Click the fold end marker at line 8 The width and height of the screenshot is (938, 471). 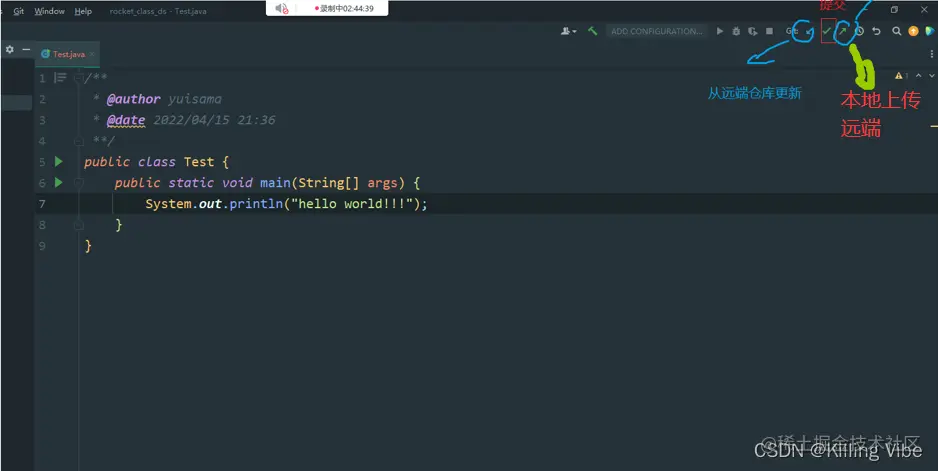coord(78,225)
